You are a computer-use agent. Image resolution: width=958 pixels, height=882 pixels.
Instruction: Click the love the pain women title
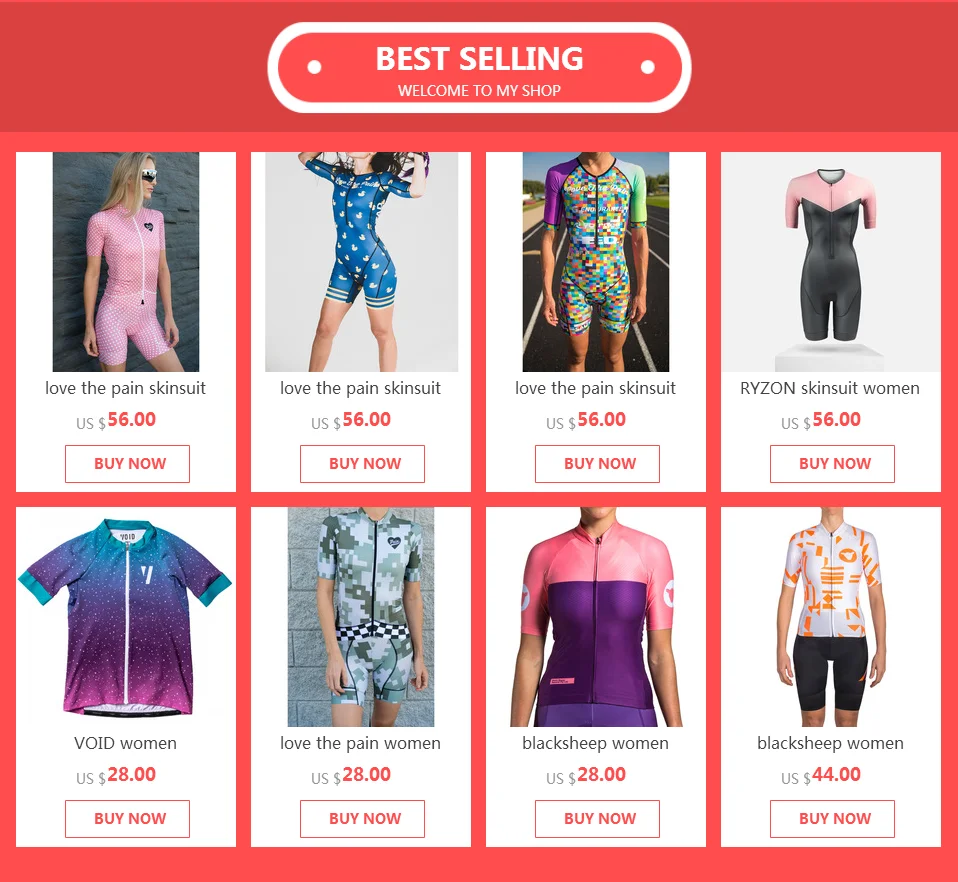coord(360,743)
